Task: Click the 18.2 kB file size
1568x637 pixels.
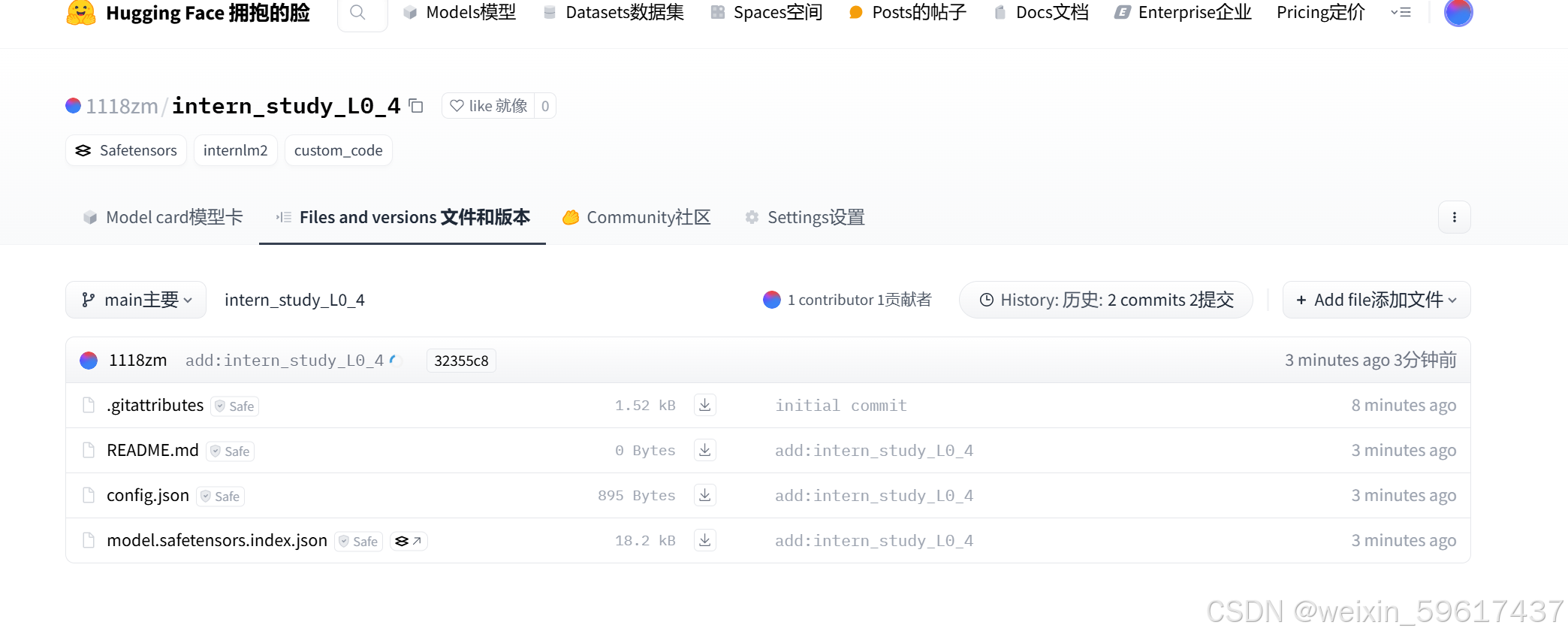Action: click(x=645, y=541)
